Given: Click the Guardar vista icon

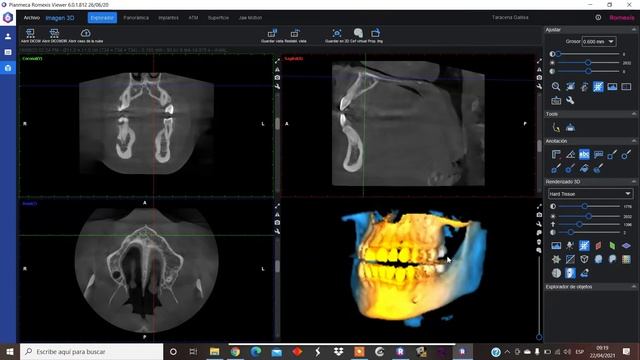Looking at the screenshot, I should tap(272, 33).
